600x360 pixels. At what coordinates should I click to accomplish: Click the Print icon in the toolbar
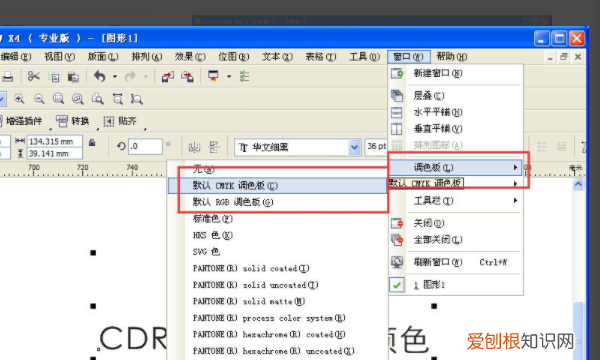click(8, 77)
